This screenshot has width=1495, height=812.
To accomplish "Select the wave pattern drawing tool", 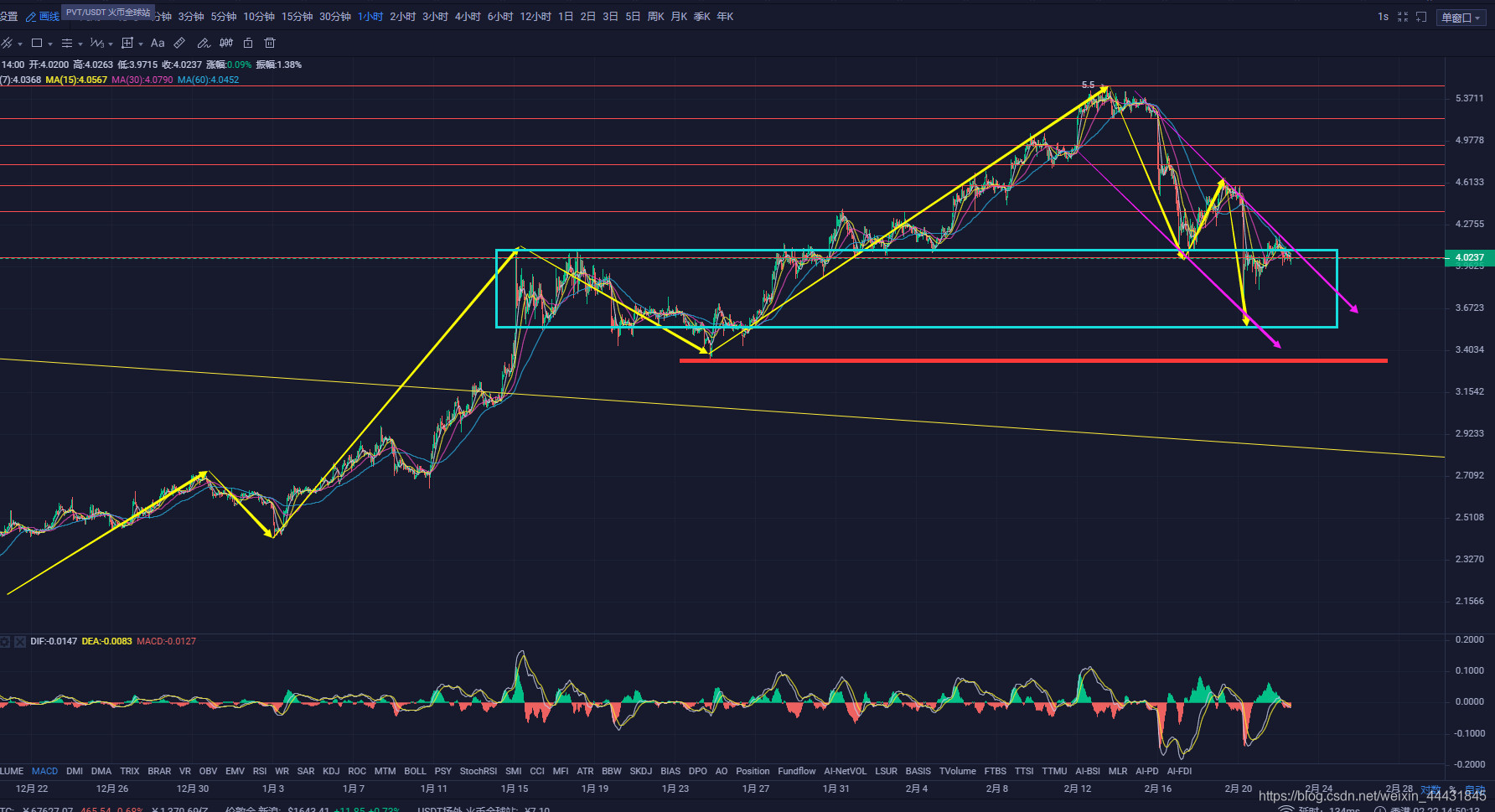I will [x=97, y=43].
